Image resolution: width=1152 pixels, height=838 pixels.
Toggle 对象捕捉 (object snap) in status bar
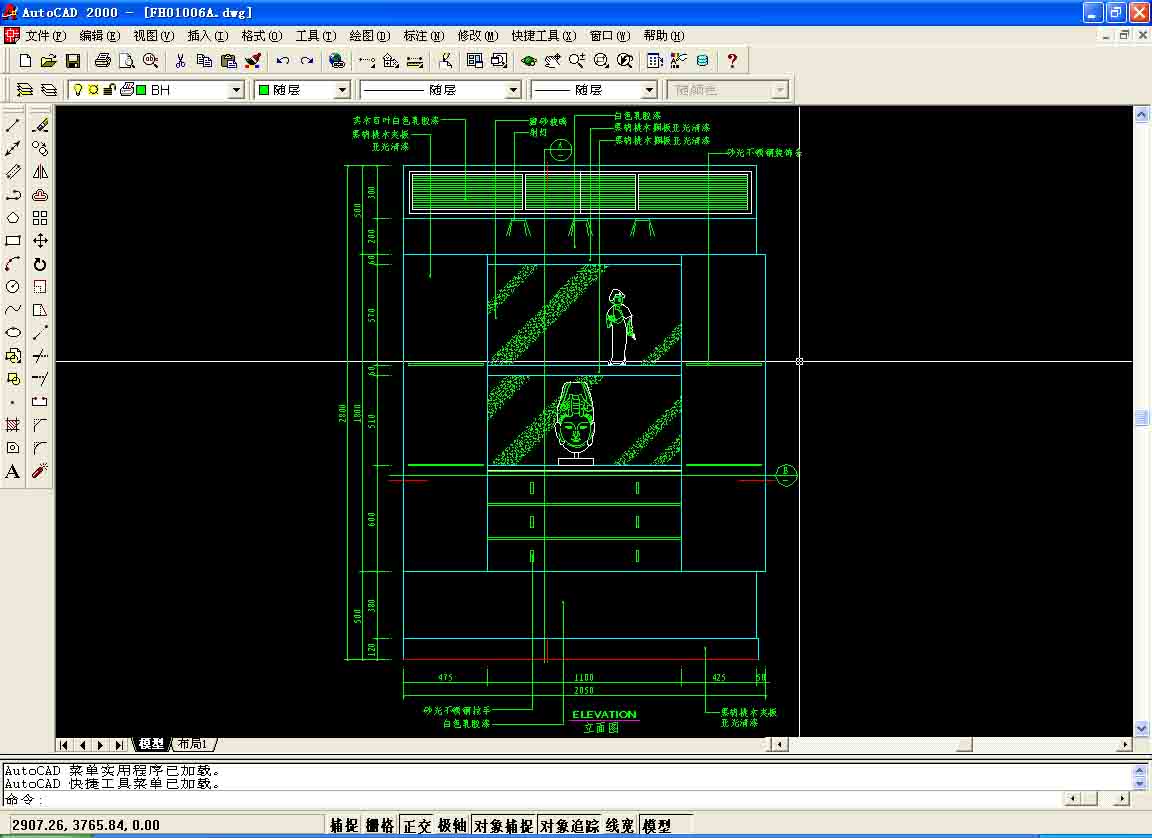pyautogui.click(x=503, y=826)
